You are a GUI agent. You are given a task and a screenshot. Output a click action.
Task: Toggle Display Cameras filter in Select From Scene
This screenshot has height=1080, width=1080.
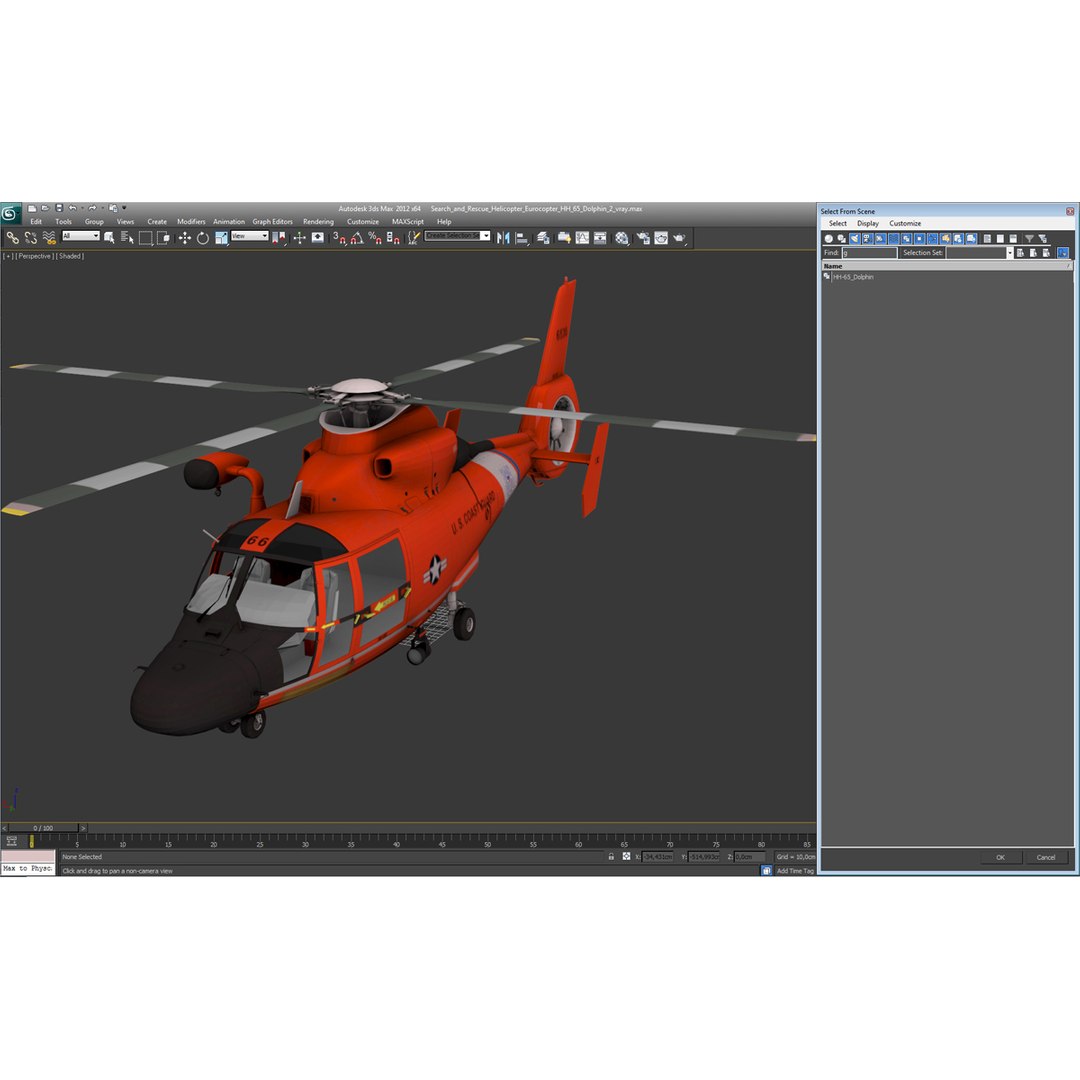[868, 238]
